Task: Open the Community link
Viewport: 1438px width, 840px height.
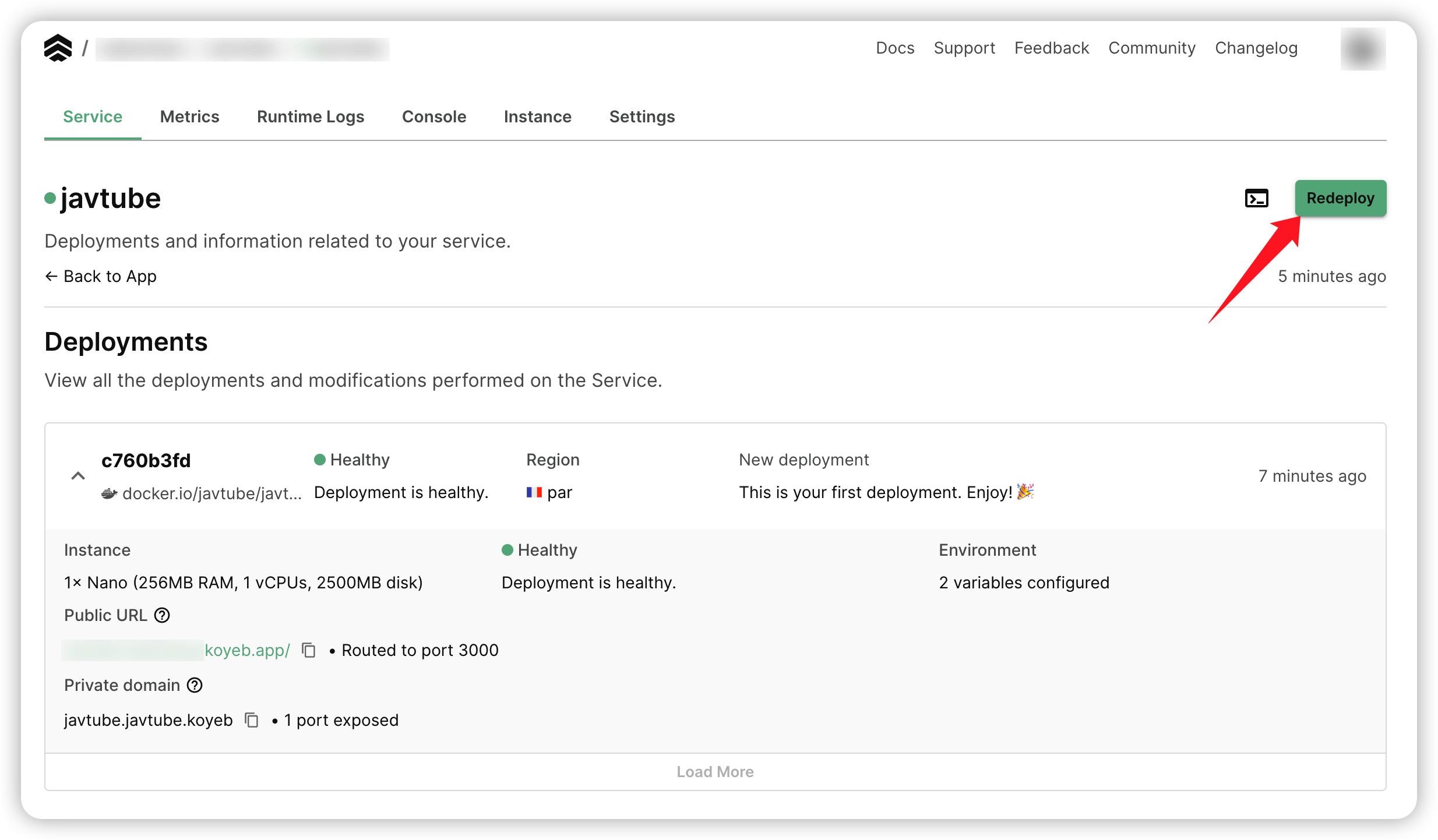Action: coord(1152,48)
